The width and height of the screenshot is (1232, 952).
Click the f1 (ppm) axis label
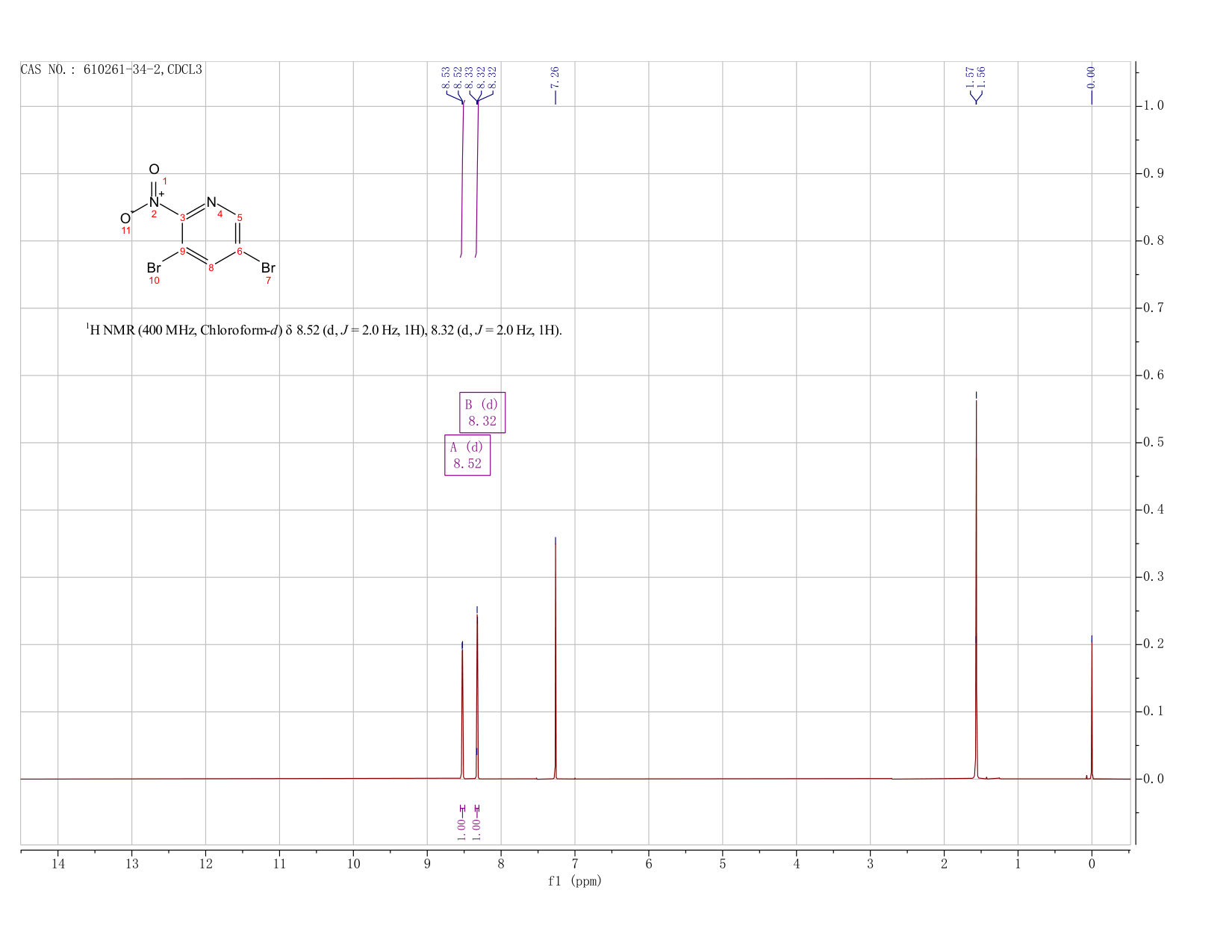[574, 881]
